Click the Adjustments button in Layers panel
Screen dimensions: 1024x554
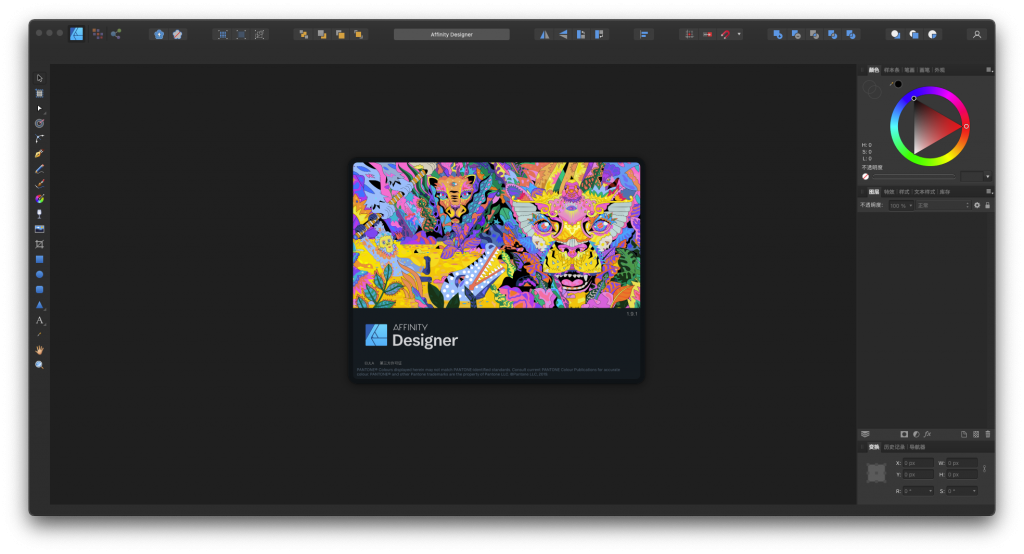916,434
